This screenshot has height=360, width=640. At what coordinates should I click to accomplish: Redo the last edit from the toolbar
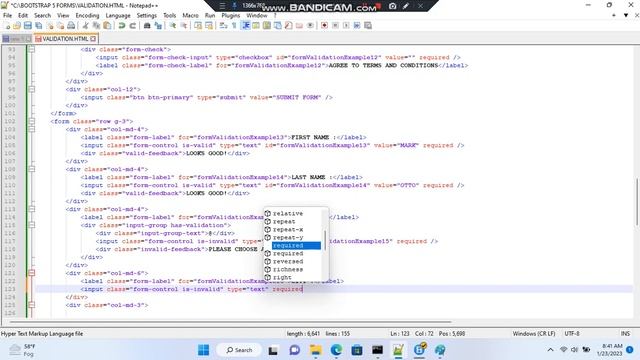pyautogui.click(x=132, y=26)
